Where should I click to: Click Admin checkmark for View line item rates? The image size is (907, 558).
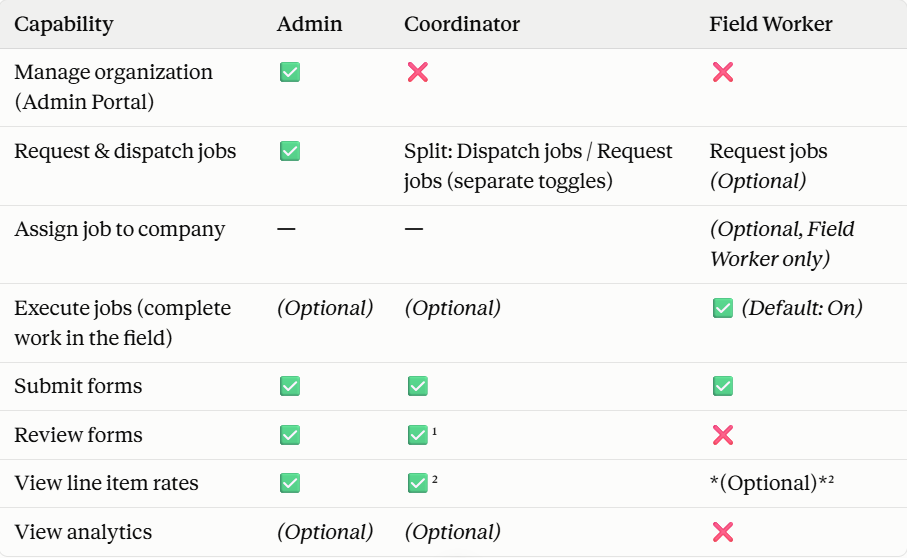pyautogui.click(x=290, y=483)
